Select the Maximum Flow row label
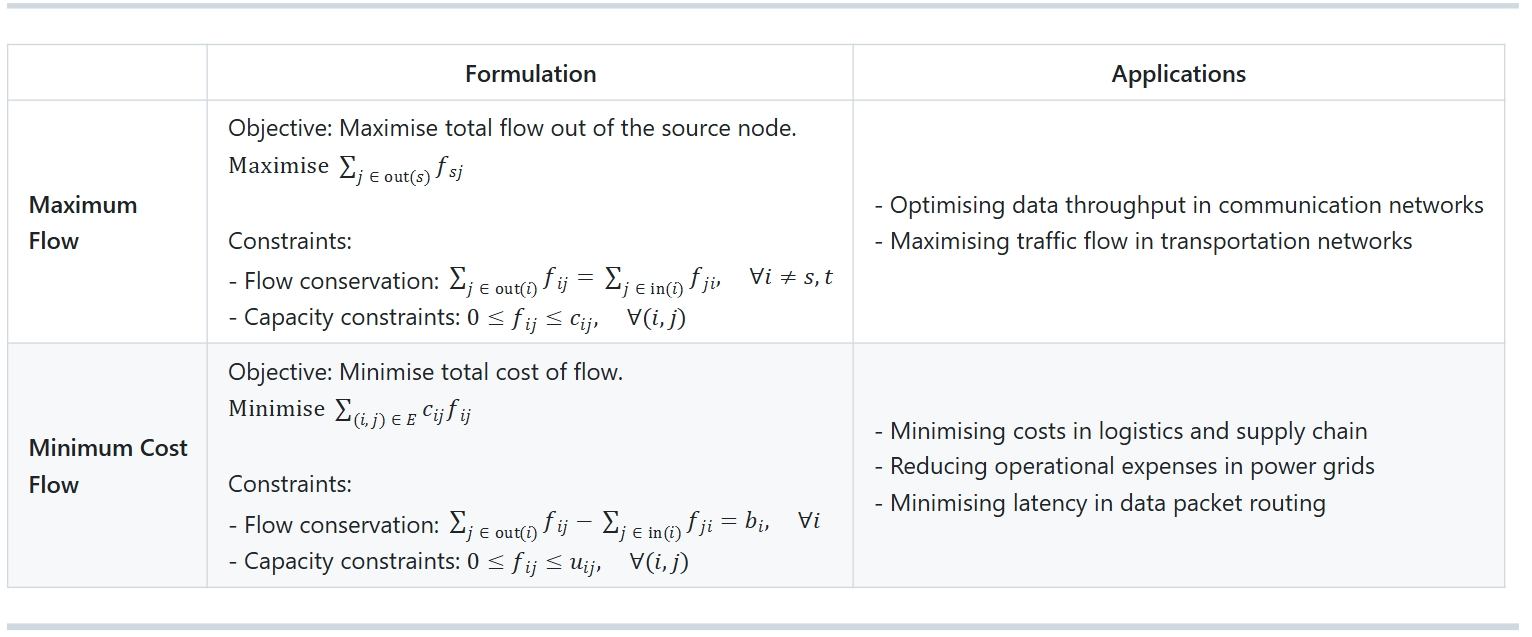The height and width of the screenshot is (637, 1532). coord(83,222)
